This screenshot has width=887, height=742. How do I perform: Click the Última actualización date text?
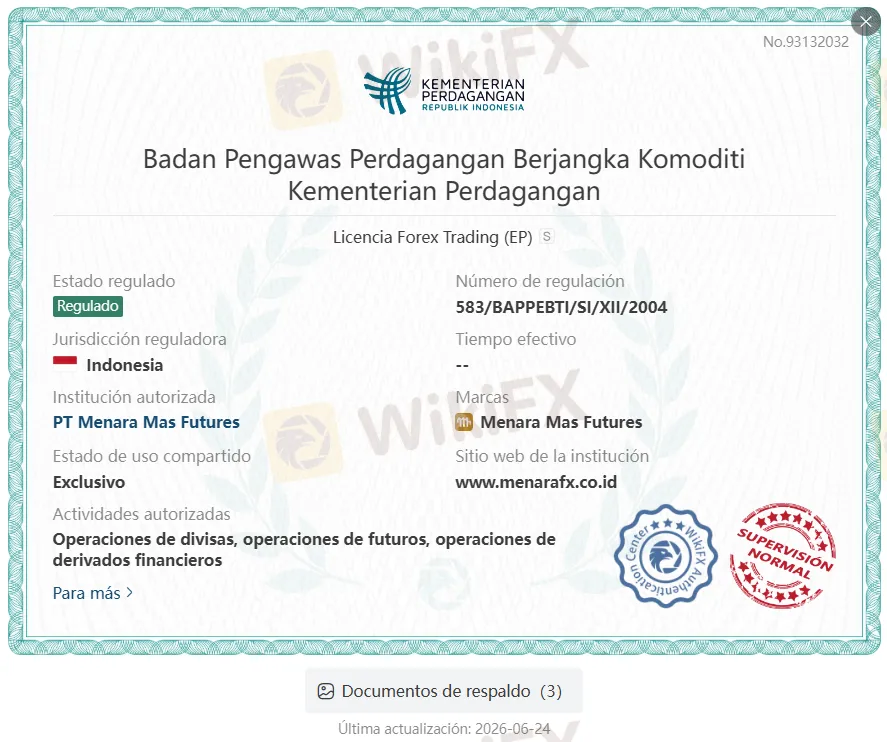click(x=444, y=728)
